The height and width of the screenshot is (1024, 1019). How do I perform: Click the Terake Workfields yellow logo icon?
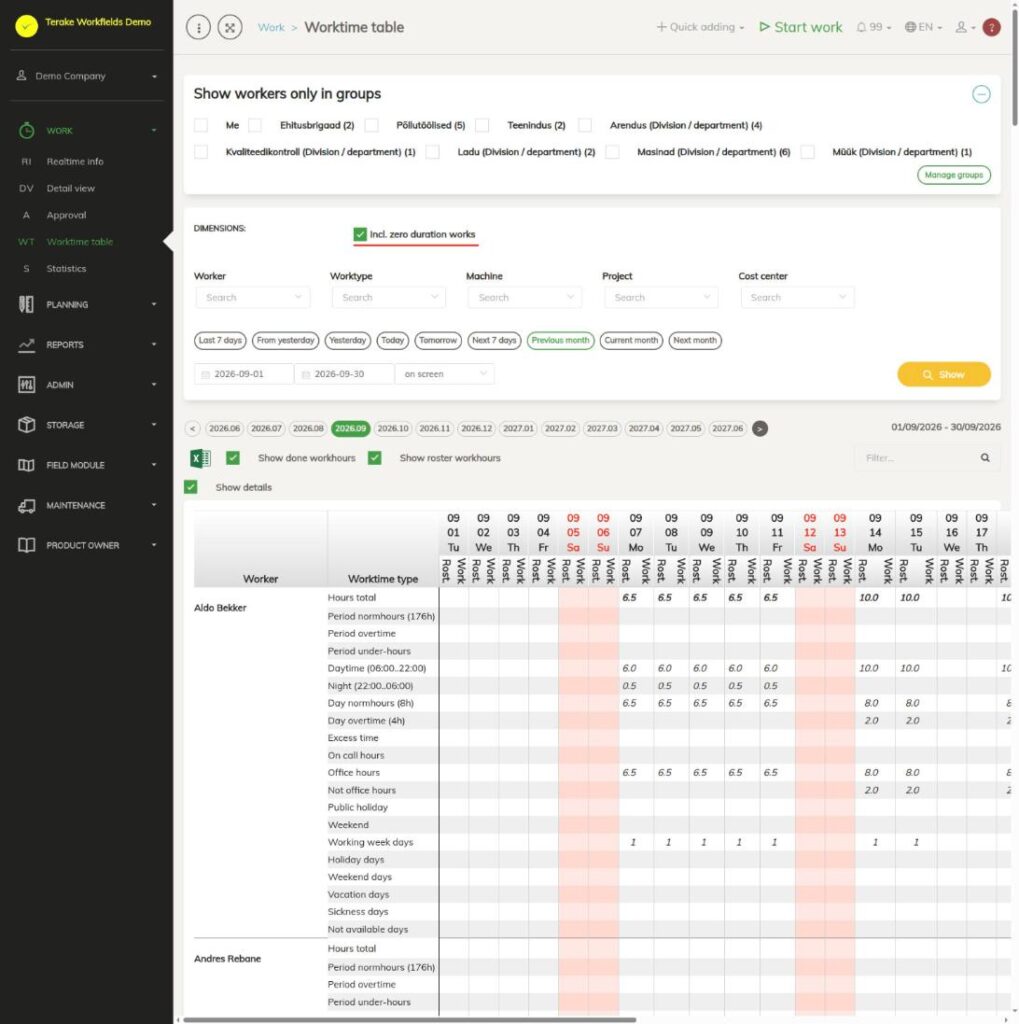[26, 26]
